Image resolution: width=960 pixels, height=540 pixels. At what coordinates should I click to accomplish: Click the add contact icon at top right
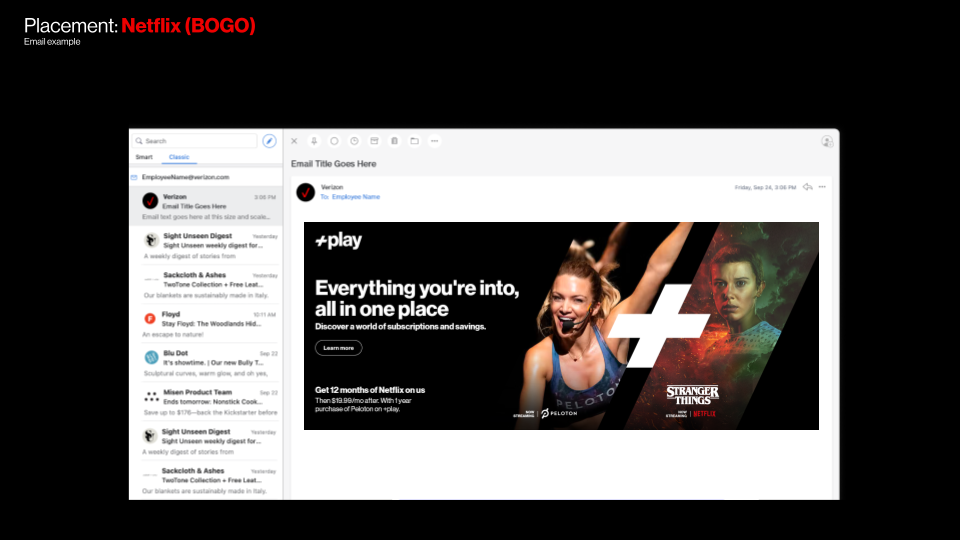coord(827,141)
